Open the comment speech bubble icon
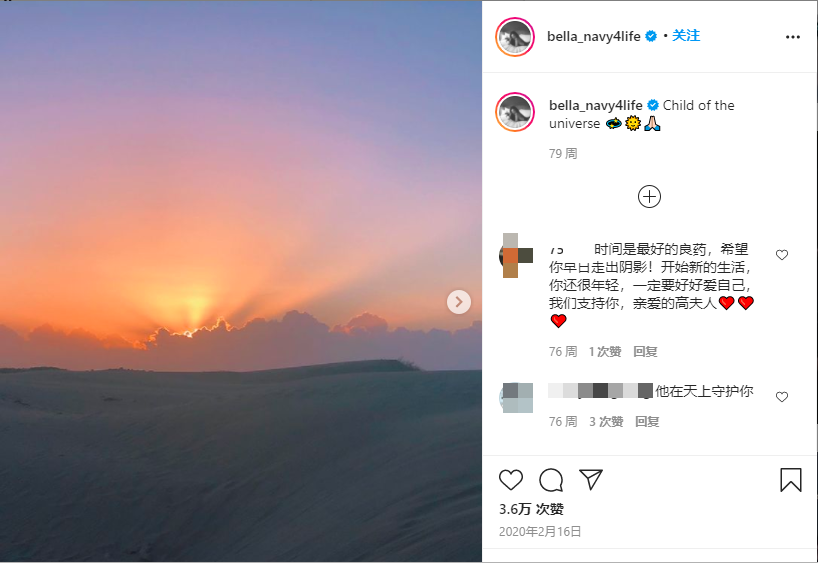The width and height of the screenshot is (818, 564). coord(551,480)
